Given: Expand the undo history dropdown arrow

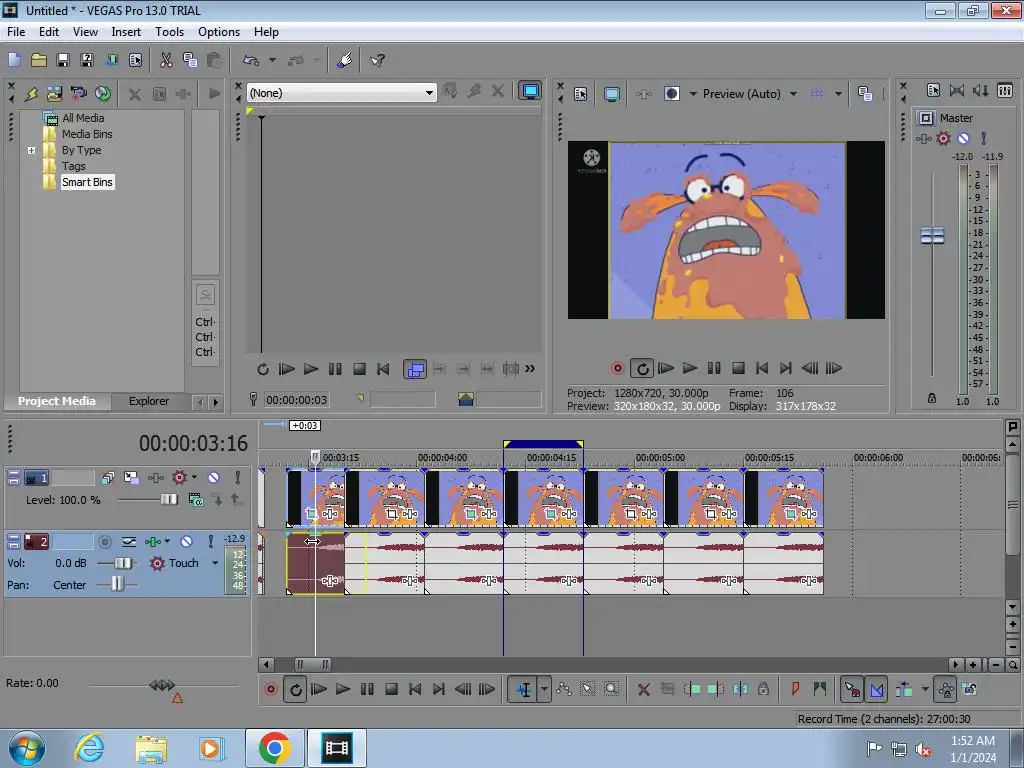Looking at the screenshot, I should click(x=272, y=60).
